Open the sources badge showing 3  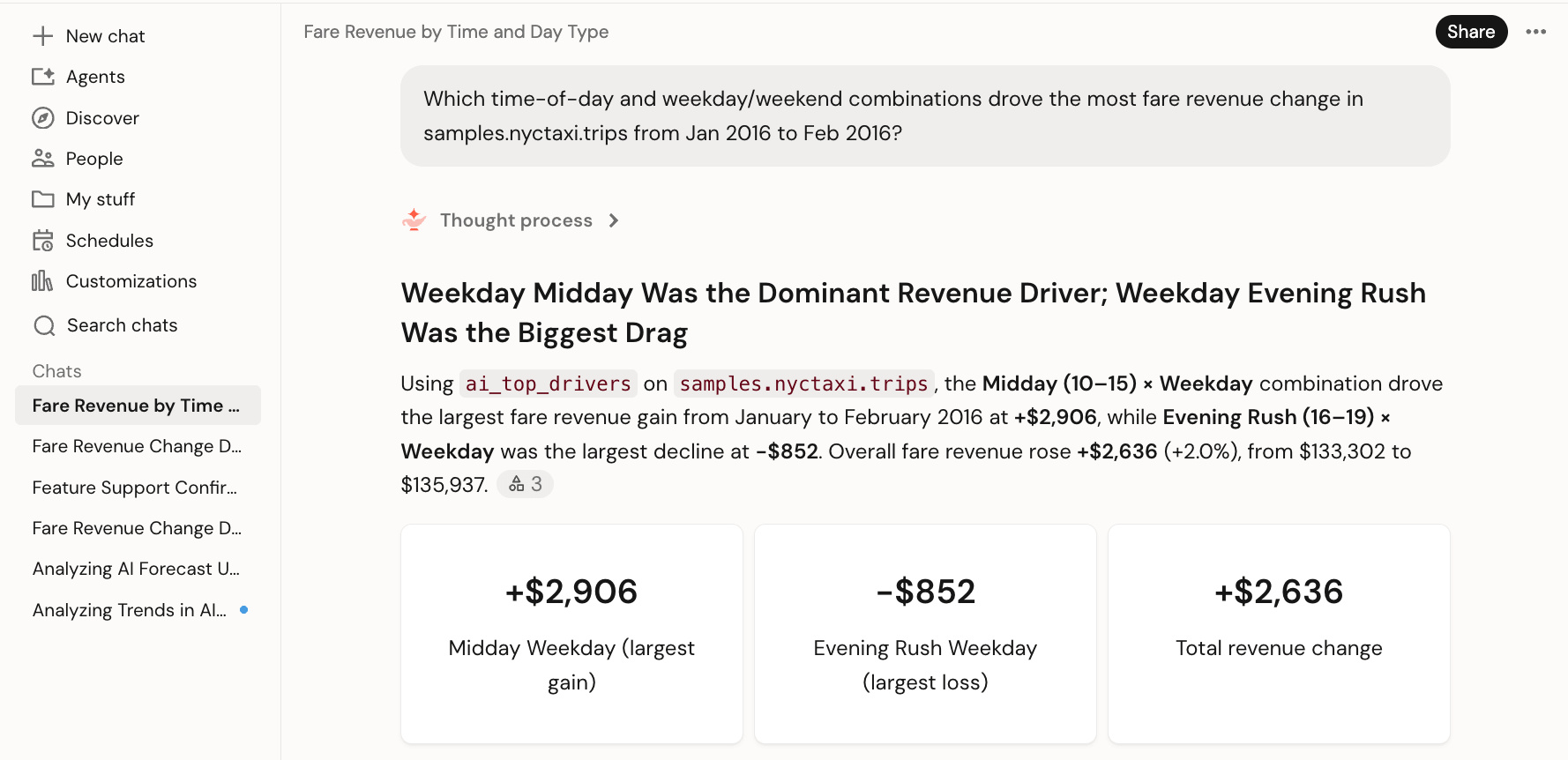click(525, 484)
